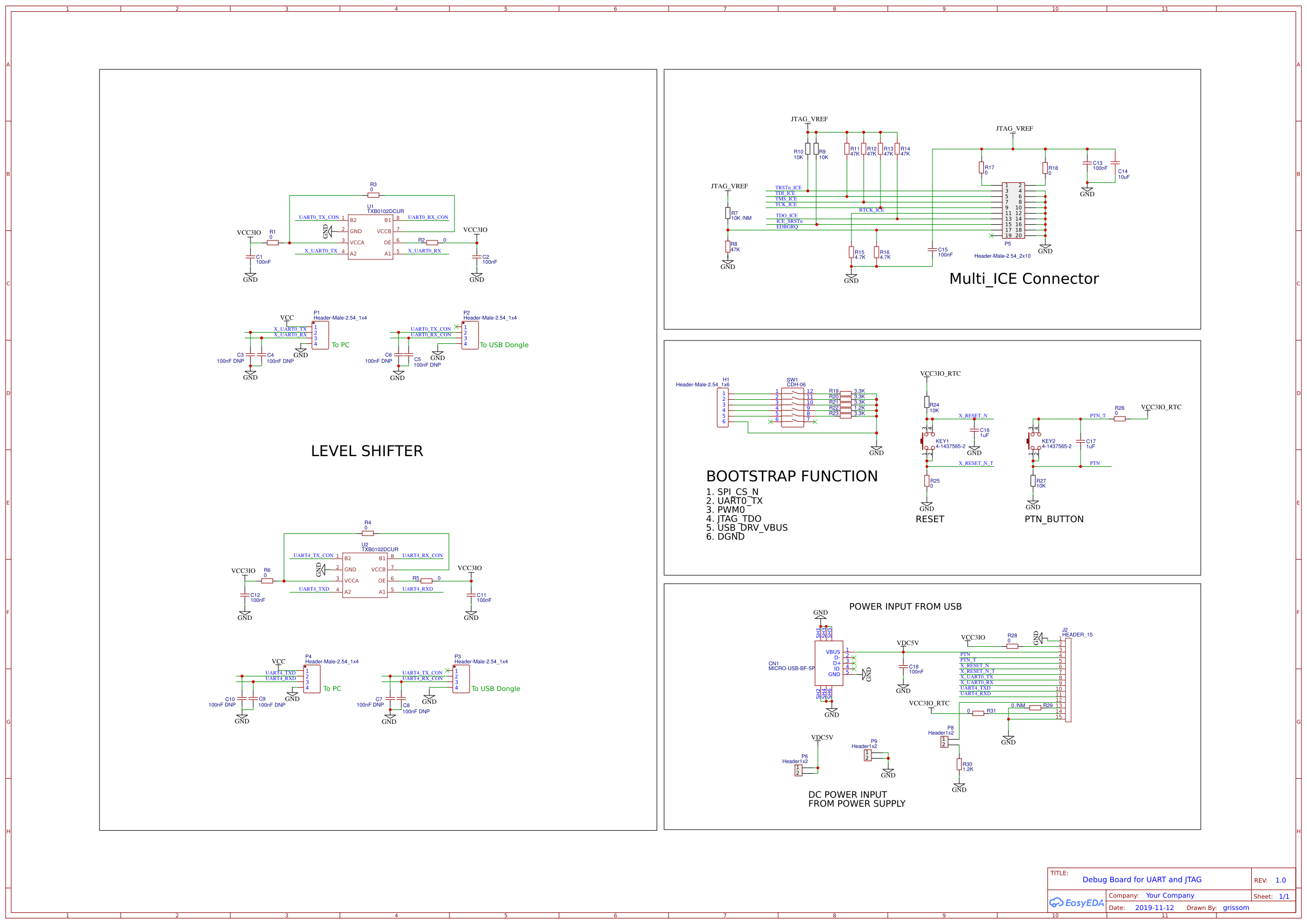Select the P3 header labeled To USB Dongle
Image resolution: width=1307 pixels, height=924 pixels.
coord(462,679)
